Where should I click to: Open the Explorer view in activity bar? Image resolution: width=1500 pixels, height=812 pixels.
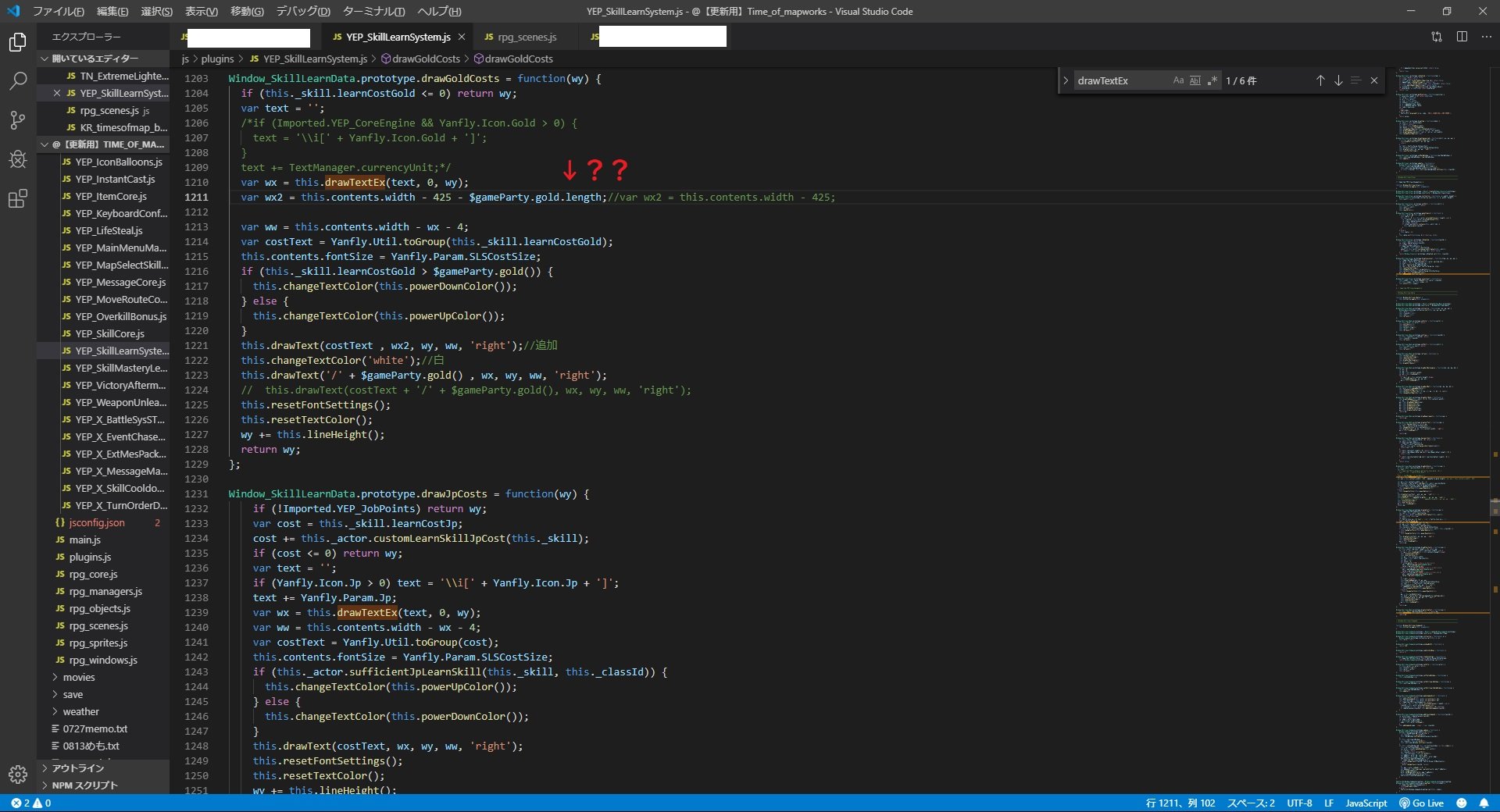click(18, 42)
